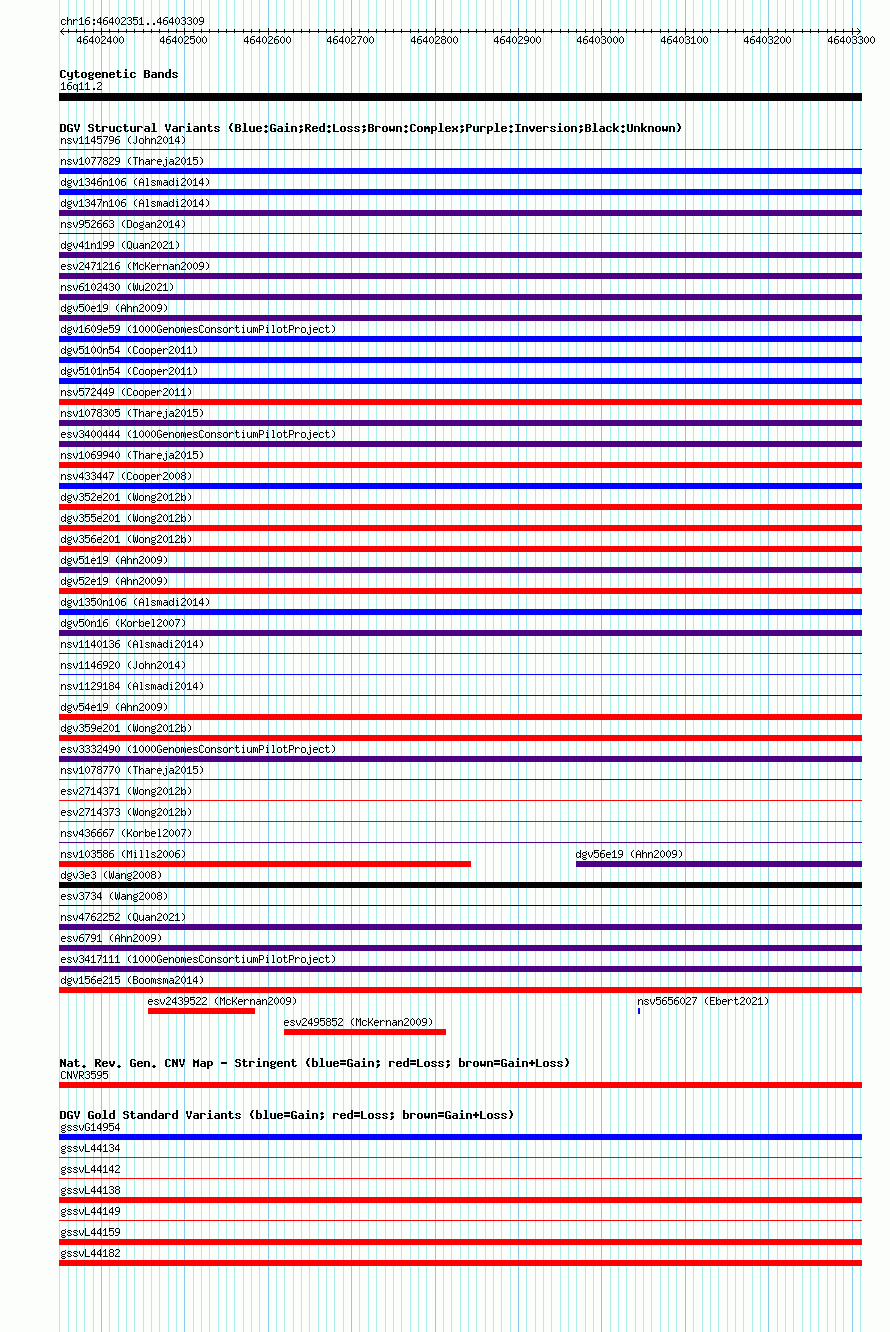The image size is (890, 1332).
Task: Open the nsv5656027 (Ebert2021) label
Action: pos(704,1002)
